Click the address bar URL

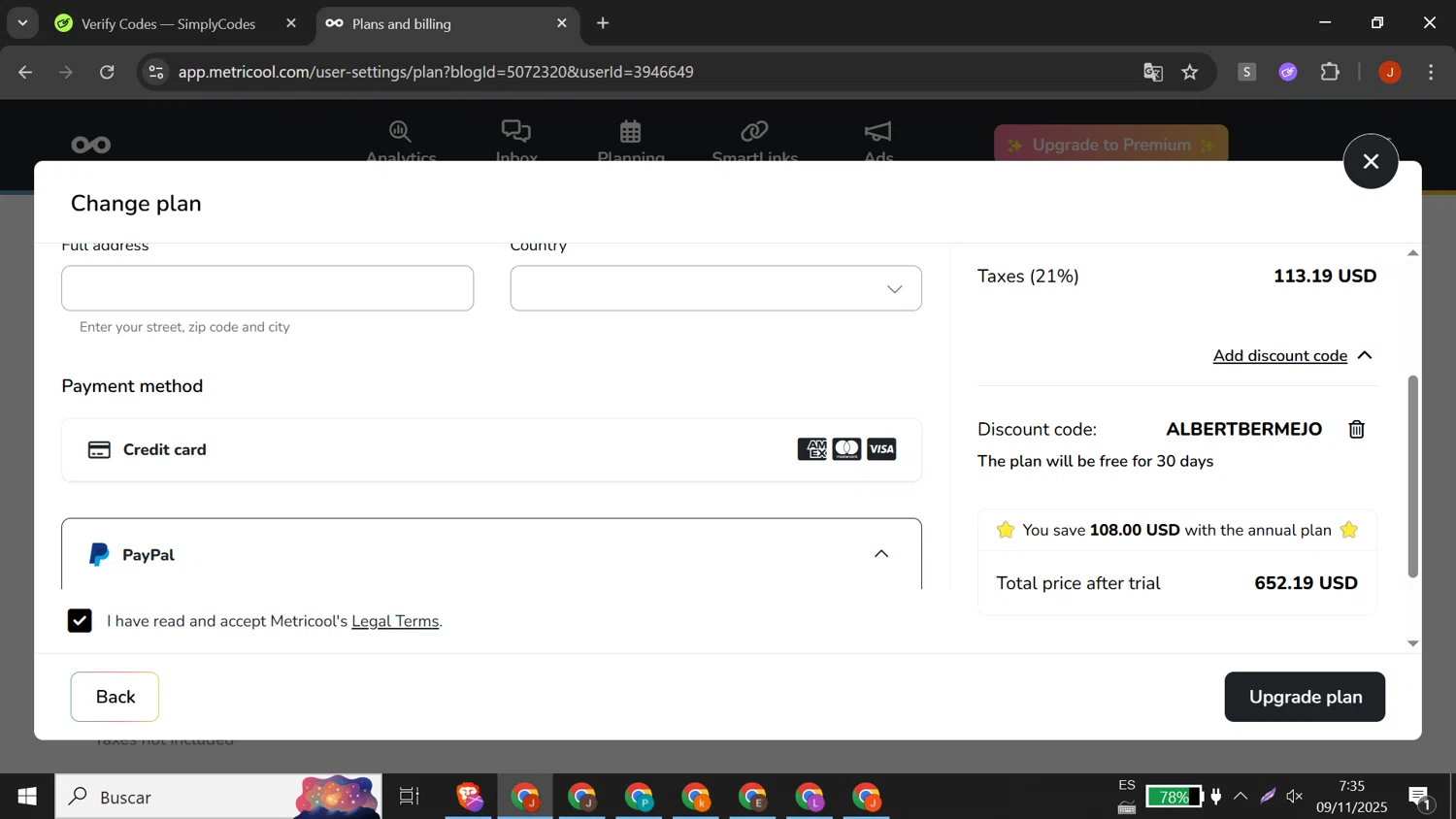[436, 72]
